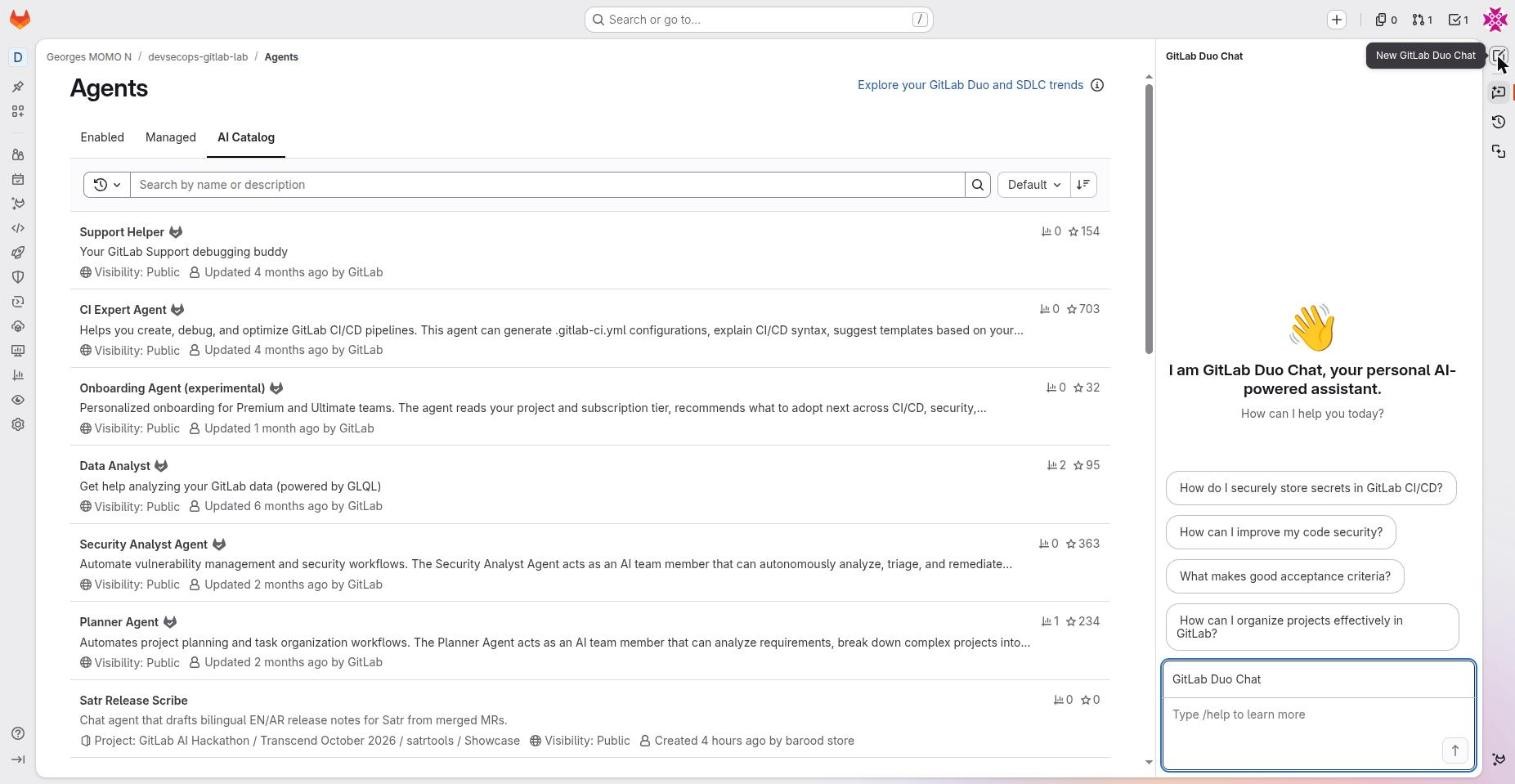The width and height of the screenshot is (1515, 784).
Task: Click the info icon beside SDLC trends
Action: coord(1097,85)
